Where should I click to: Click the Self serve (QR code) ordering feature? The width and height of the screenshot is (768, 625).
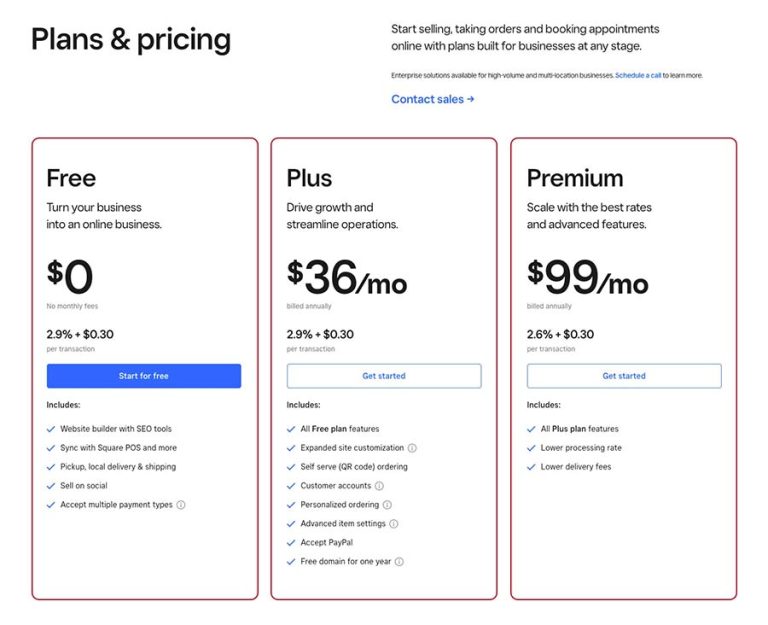pyautogui.click(x=354, y=467)
